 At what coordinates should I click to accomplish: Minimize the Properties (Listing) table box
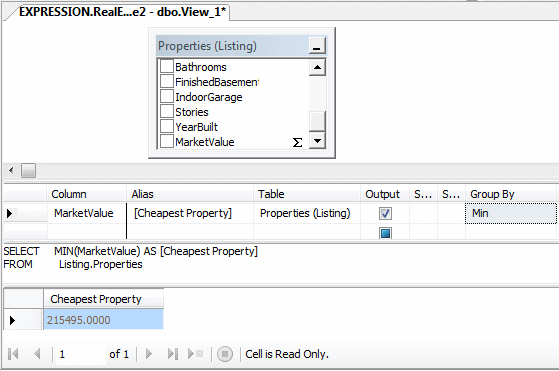tap(317, 46)
